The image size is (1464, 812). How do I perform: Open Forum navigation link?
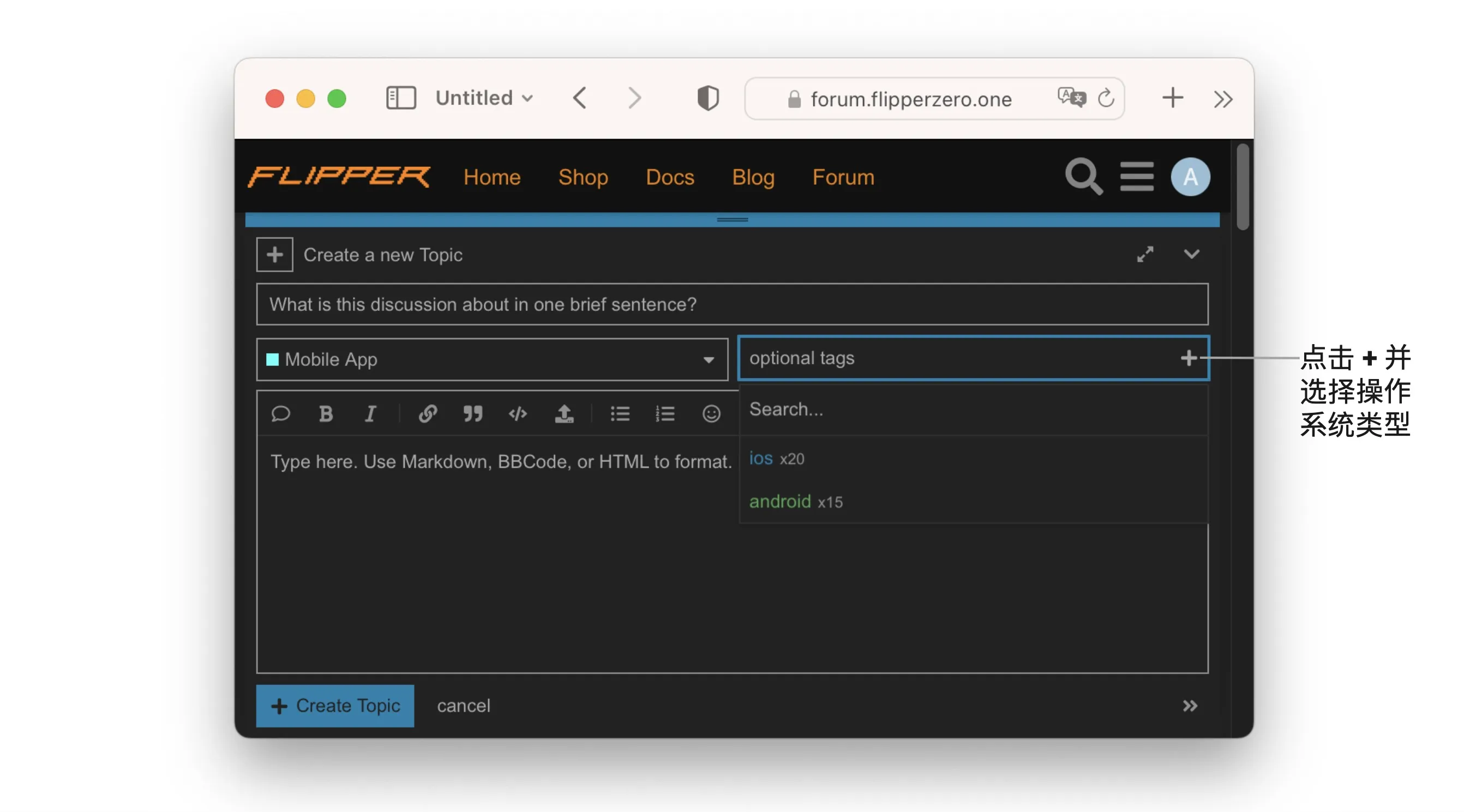[843, 177]
